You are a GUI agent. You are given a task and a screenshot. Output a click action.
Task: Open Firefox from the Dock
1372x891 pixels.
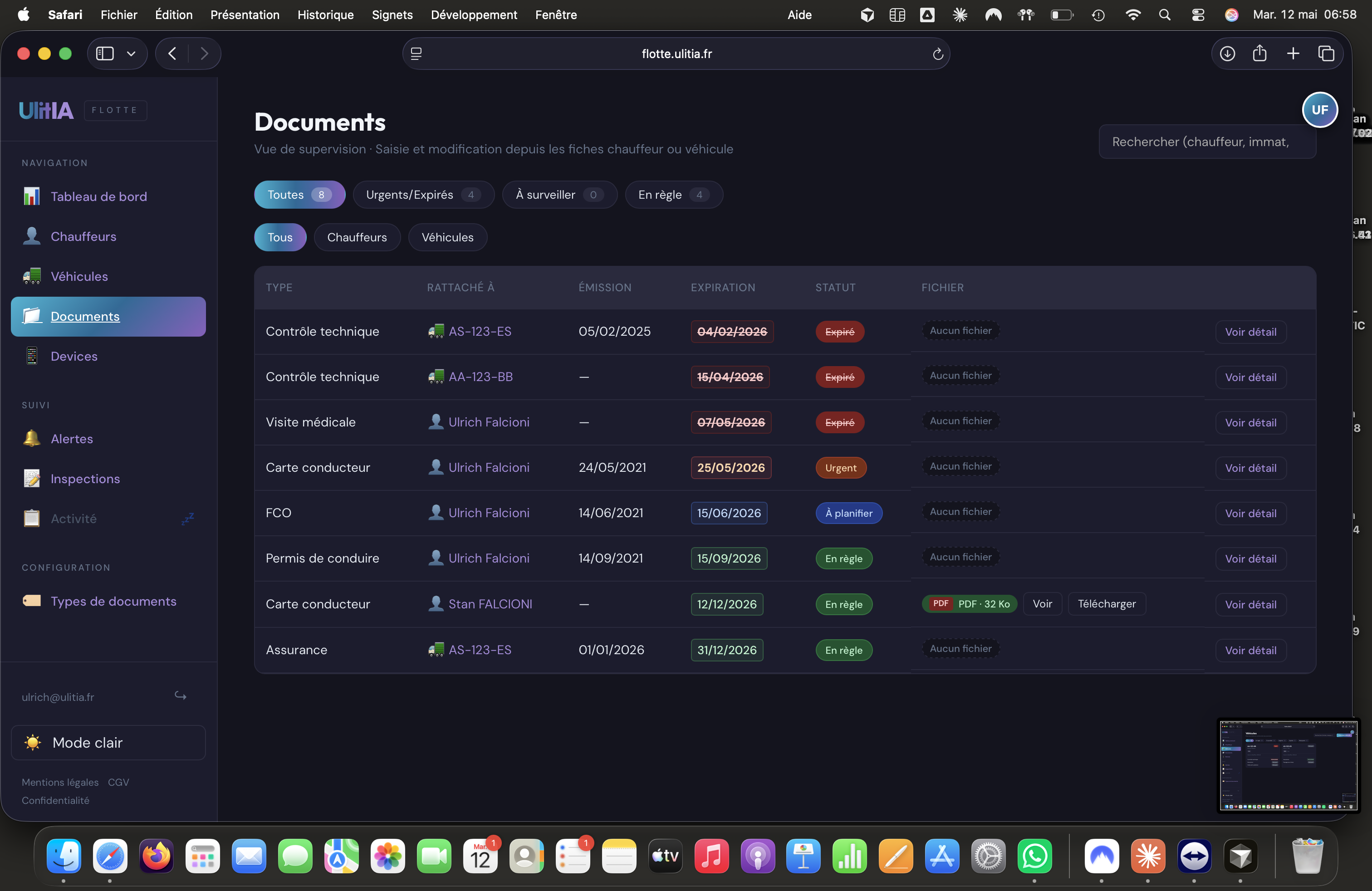(156, 857)
